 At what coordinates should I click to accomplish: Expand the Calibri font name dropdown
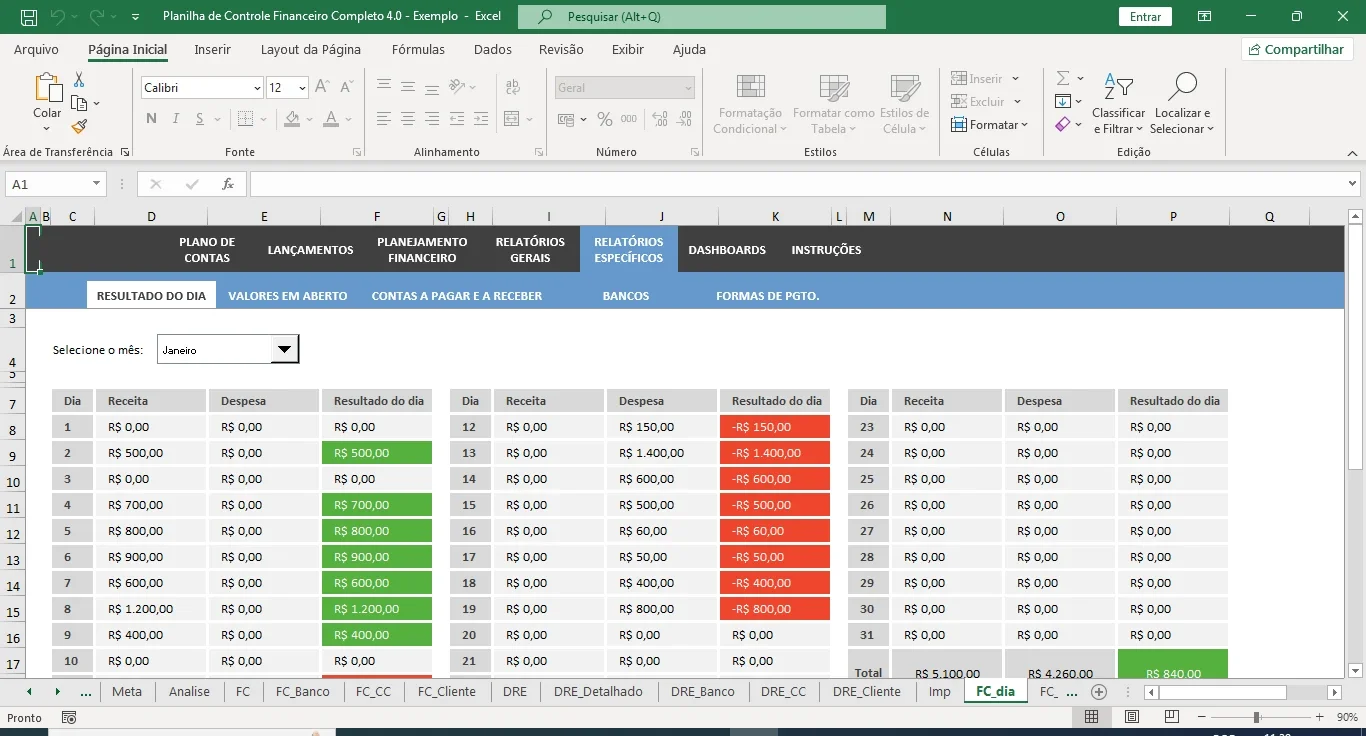257,88
